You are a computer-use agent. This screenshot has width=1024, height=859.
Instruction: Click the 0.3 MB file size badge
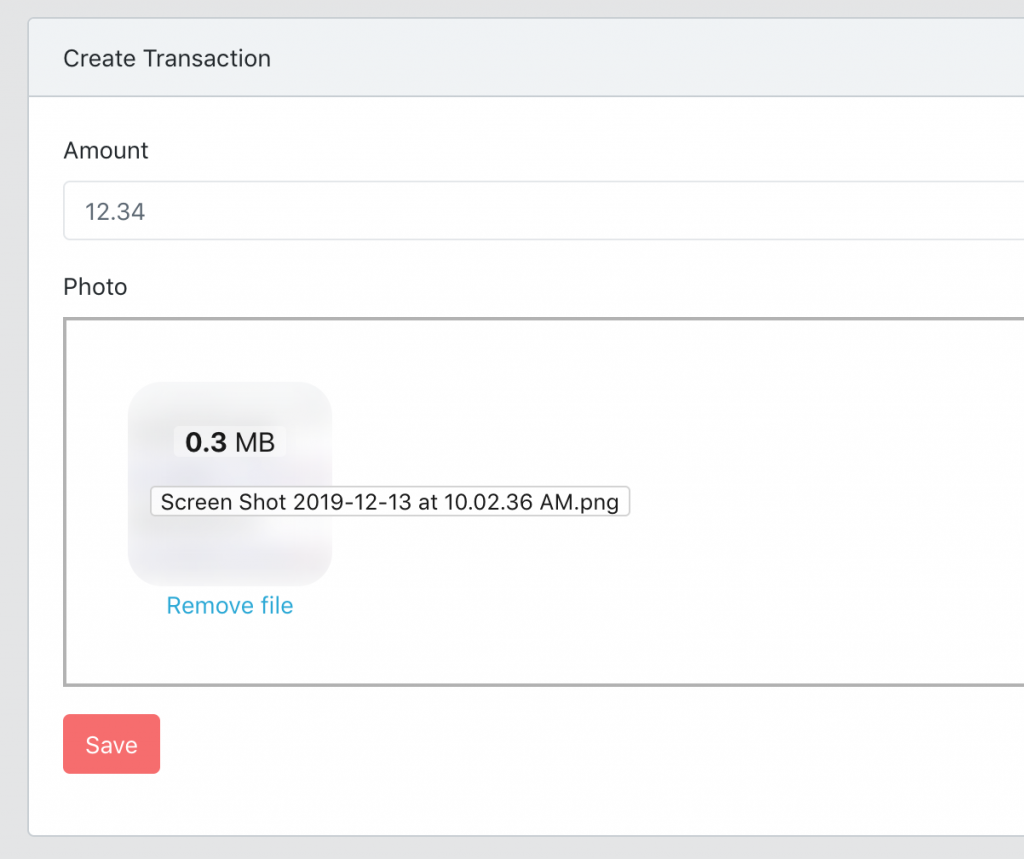230,442
